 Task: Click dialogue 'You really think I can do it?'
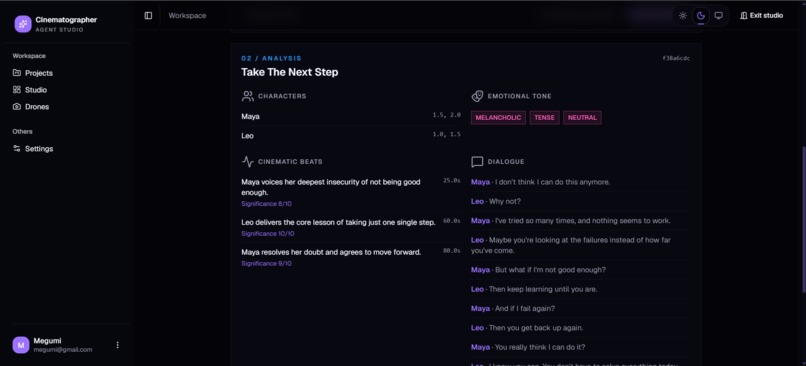point(540,347)
